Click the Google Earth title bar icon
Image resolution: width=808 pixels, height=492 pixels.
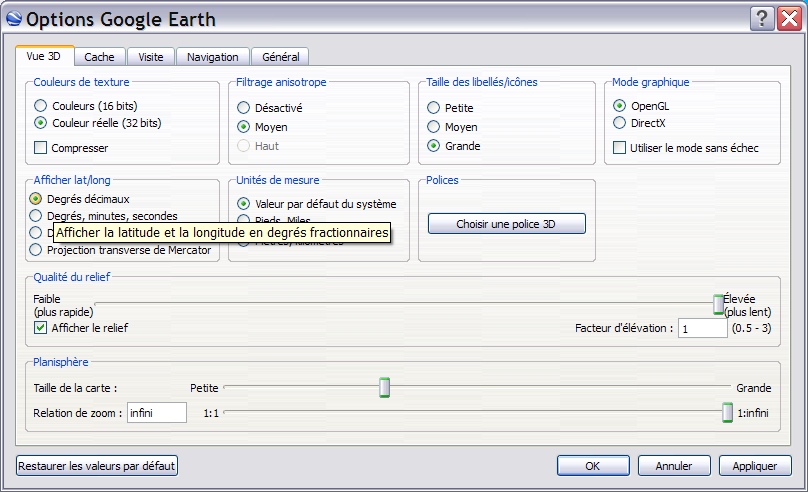pos(14,19)
